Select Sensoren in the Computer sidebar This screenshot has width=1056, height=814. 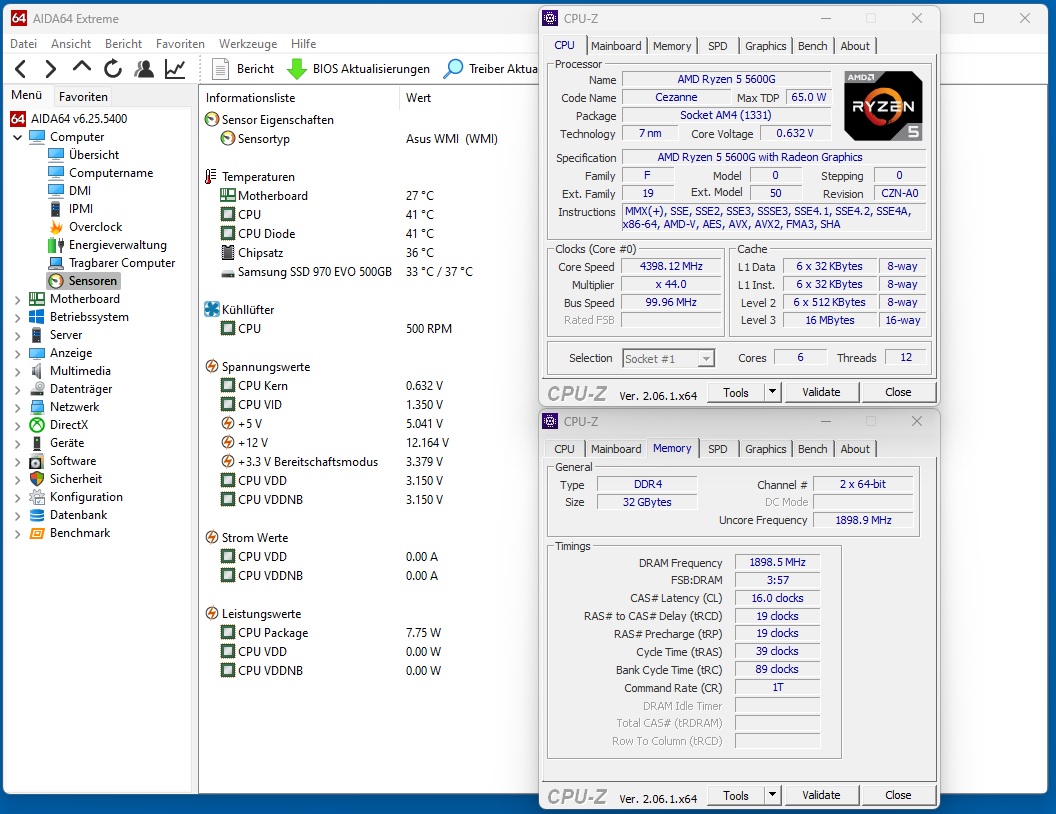pyautogui.click(x=92, y=281)
